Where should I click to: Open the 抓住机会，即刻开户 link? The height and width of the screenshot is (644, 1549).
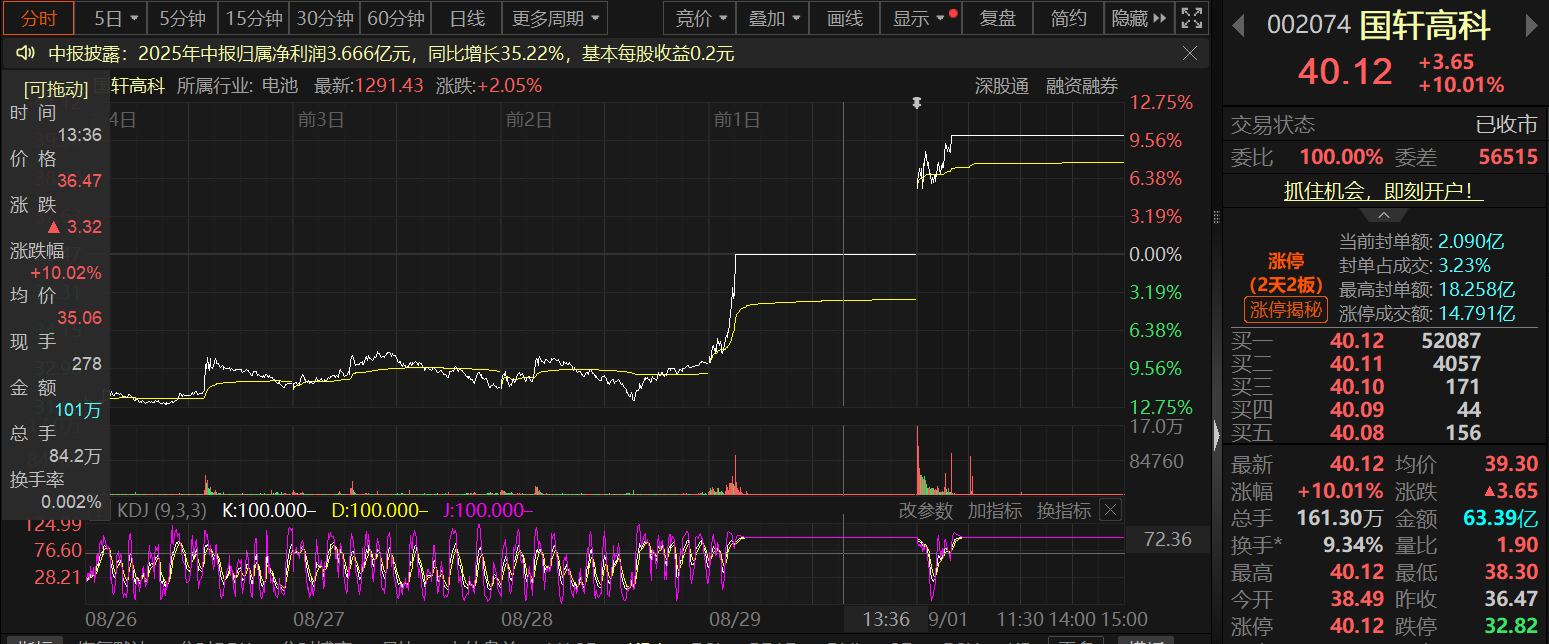(1383, 191)
